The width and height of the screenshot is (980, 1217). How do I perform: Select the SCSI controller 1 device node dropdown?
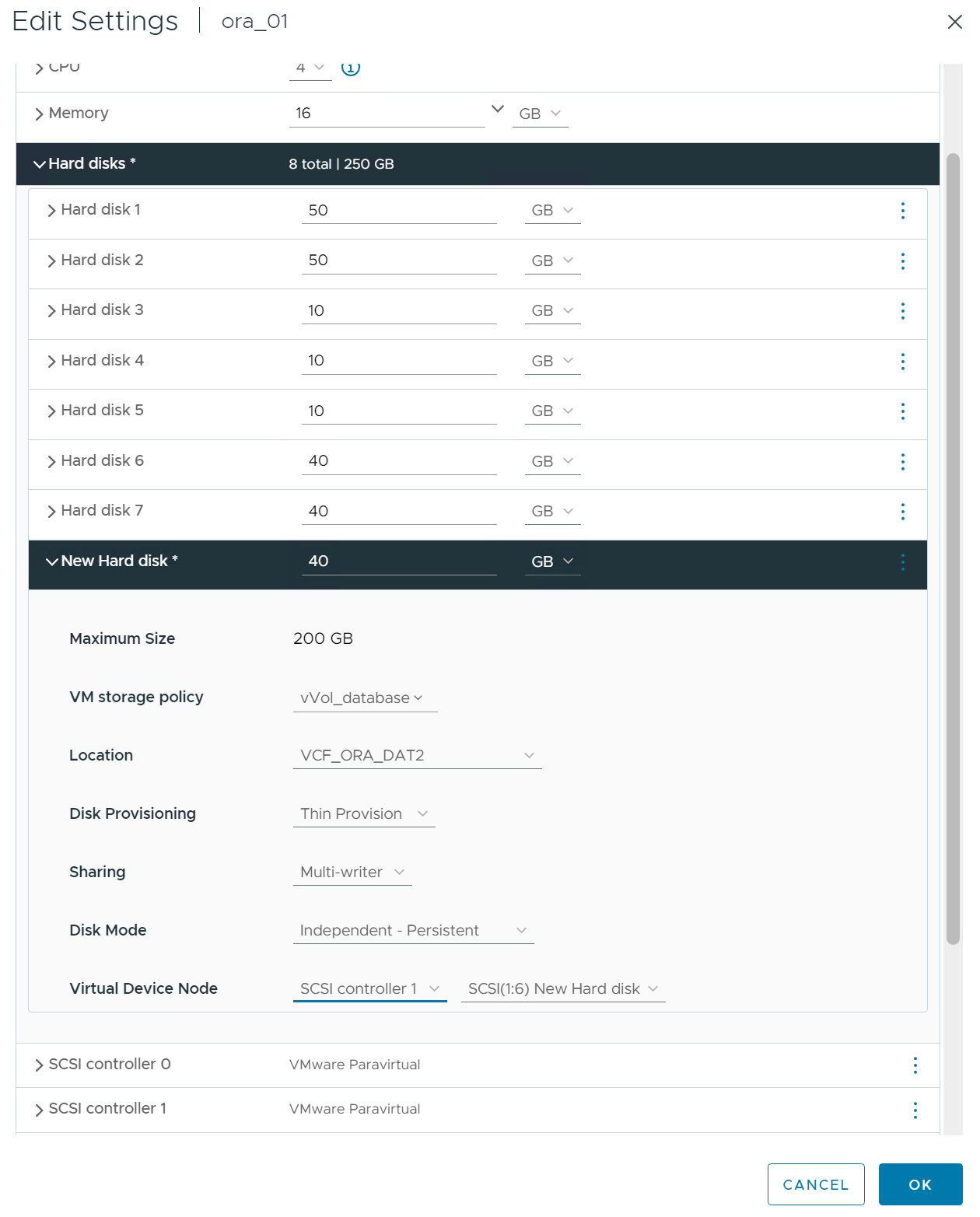pyautogui.click(x=369, y=989)
